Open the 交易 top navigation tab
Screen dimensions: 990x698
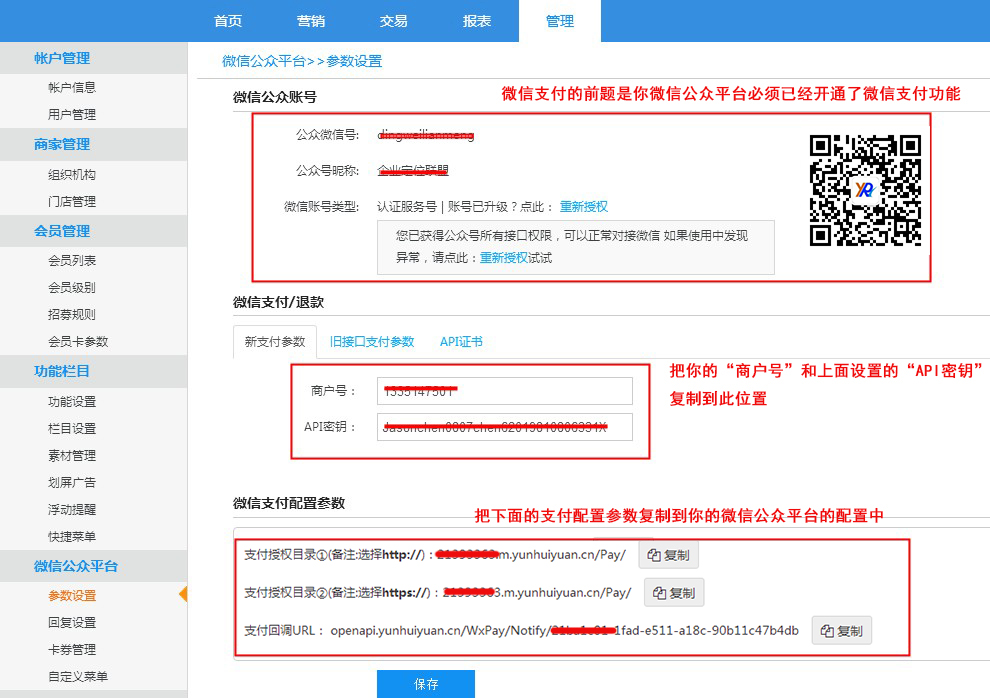tap(393, 21)
